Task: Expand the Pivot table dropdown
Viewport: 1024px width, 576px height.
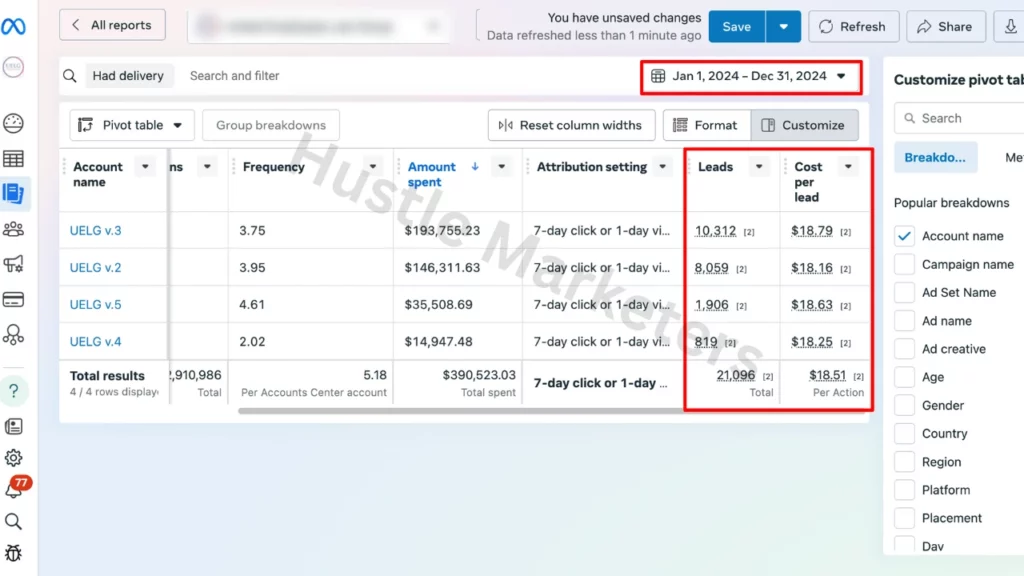Action: pyautogui.click(x=132, y=125)
